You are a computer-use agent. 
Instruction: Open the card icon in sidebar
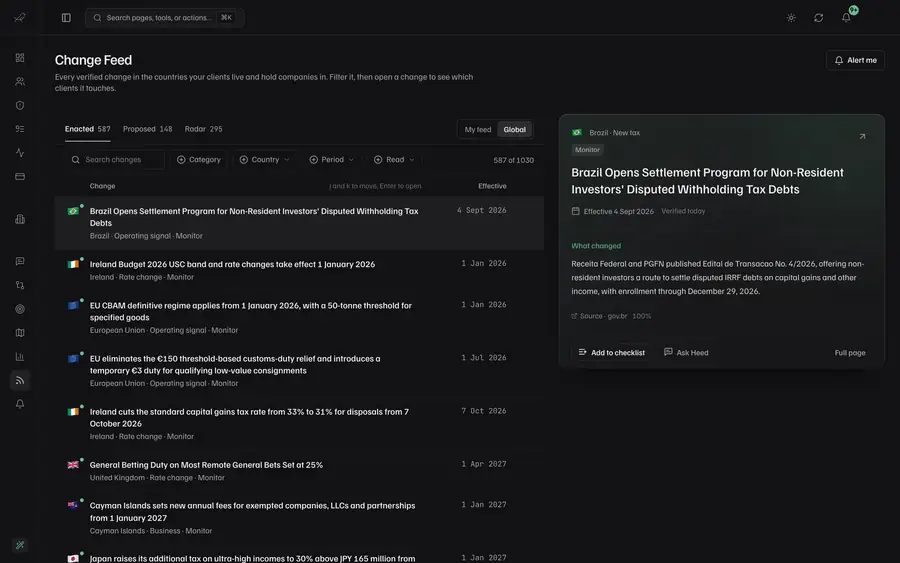[x=20, y=177]
